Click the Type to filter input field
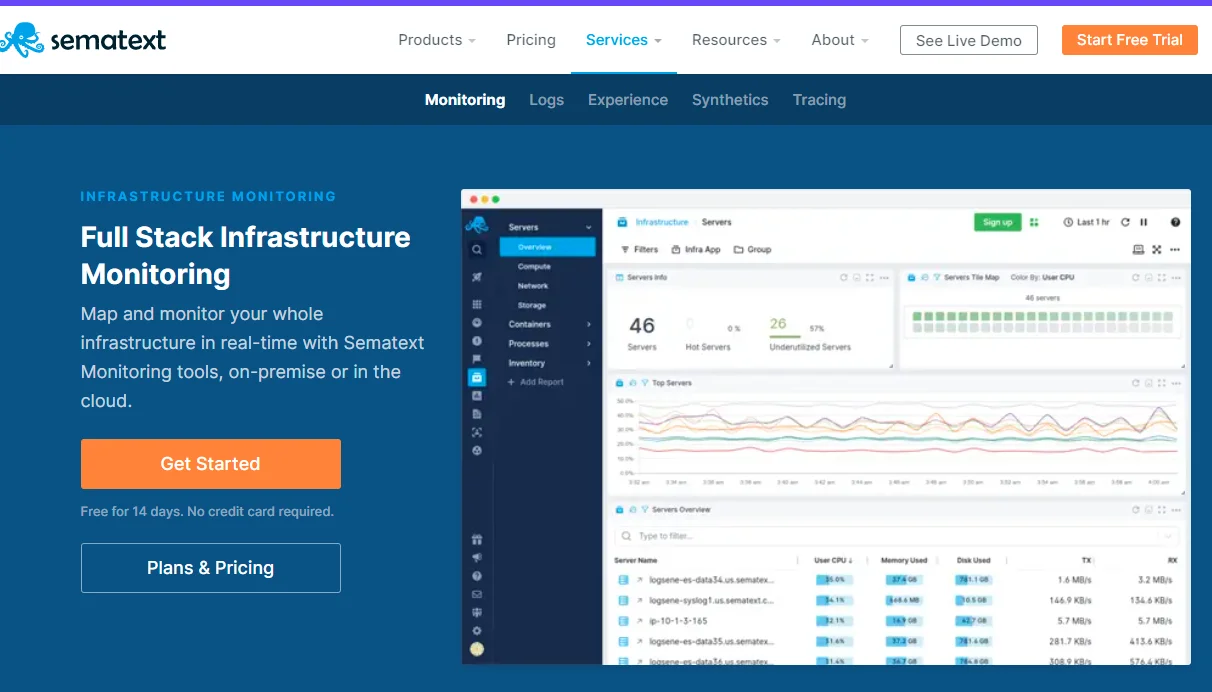Screen dimensions: 1212x692 (x=896, y=537)
